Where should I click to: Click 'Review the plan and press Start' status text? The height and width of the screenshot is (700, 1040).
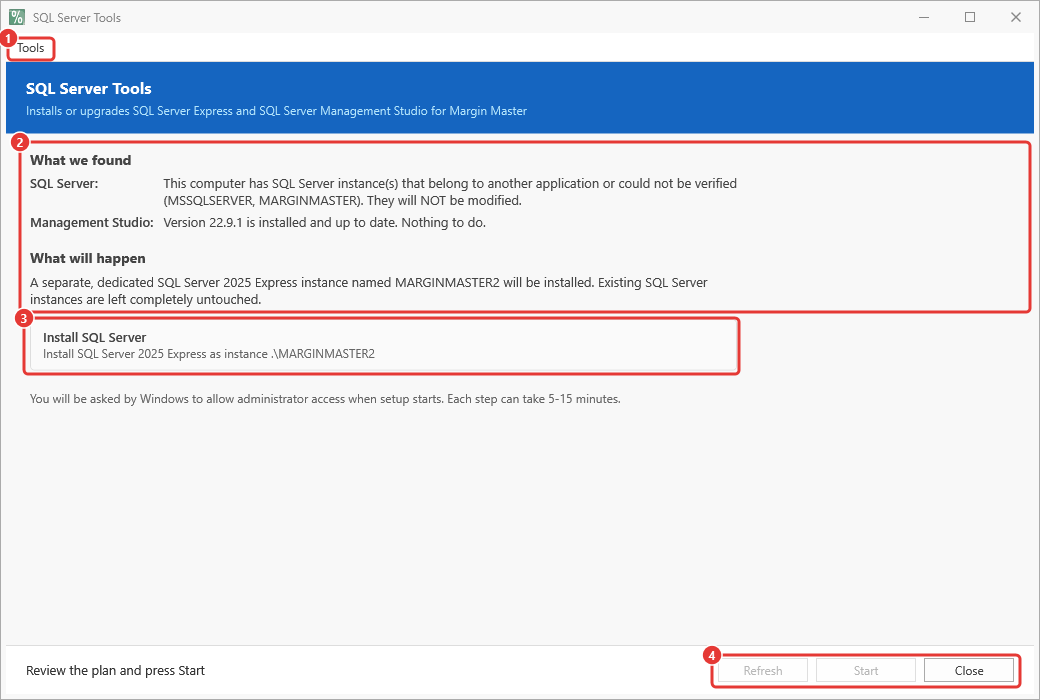(115, 670)
